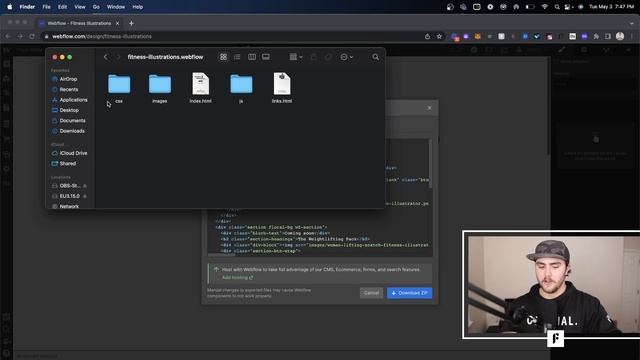The width and height of the screenshot is (640, 360).
Task: Select the OBS disk image location
Action: click(66, 186)
